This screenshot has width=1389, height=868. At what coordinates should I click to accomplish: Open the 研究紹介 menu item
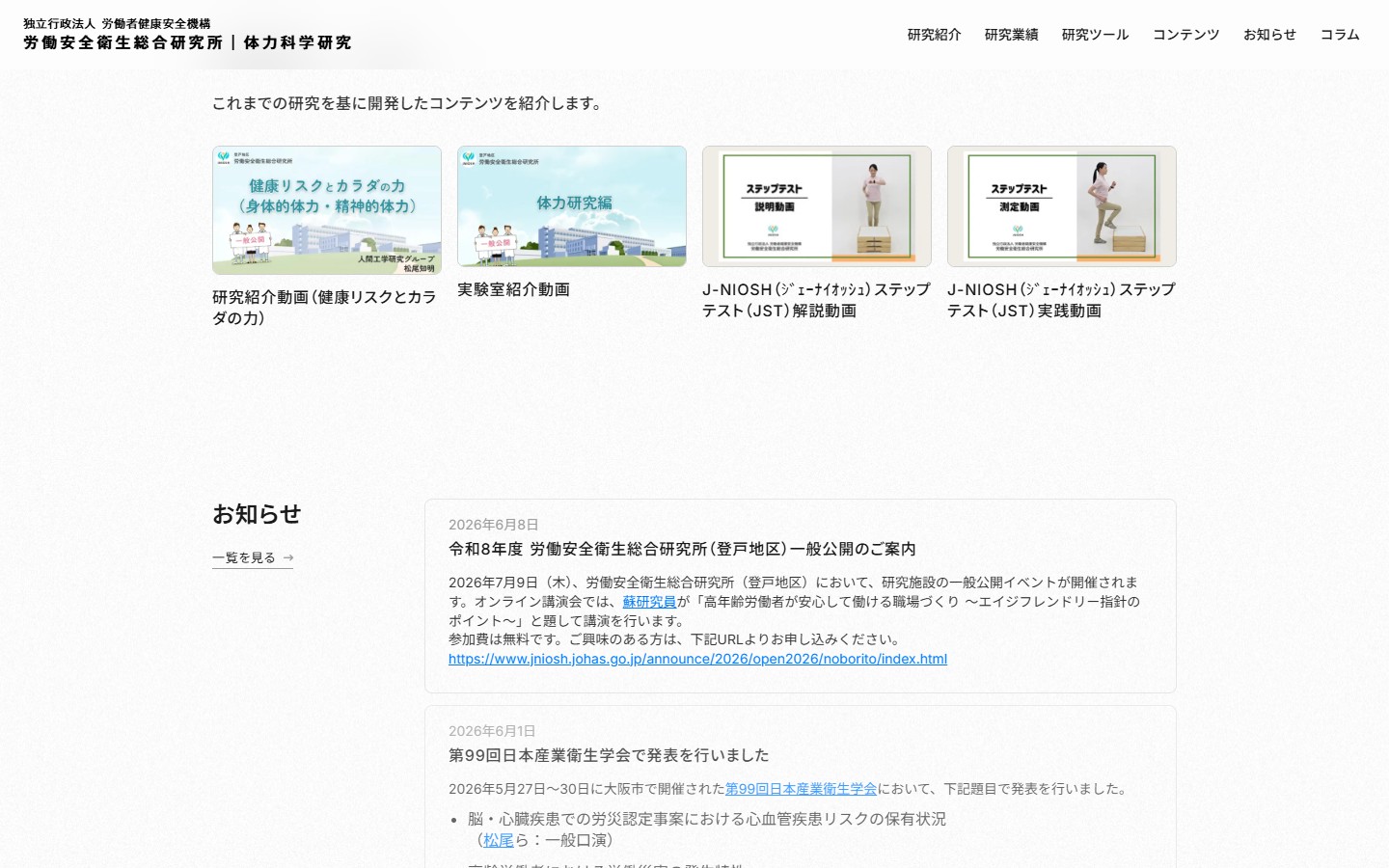point(934,35)
